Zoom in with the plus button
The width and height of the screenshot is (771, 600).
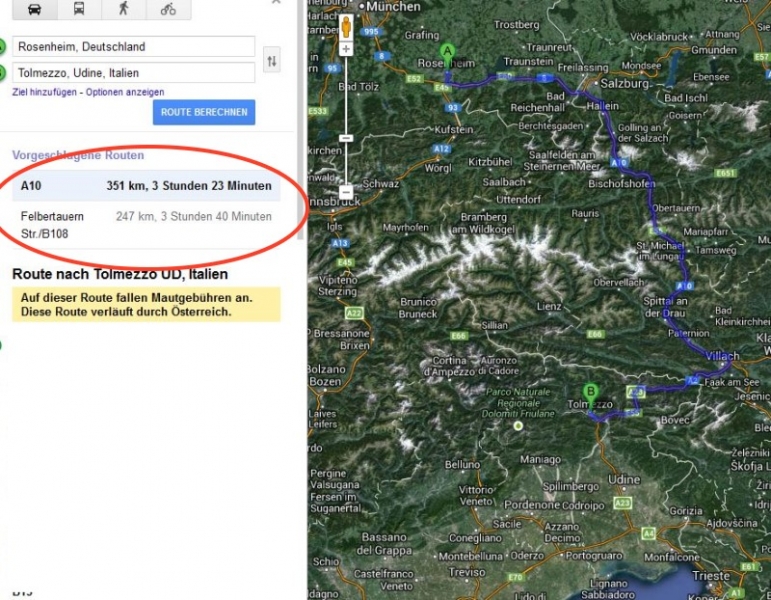tap(346, 49)
